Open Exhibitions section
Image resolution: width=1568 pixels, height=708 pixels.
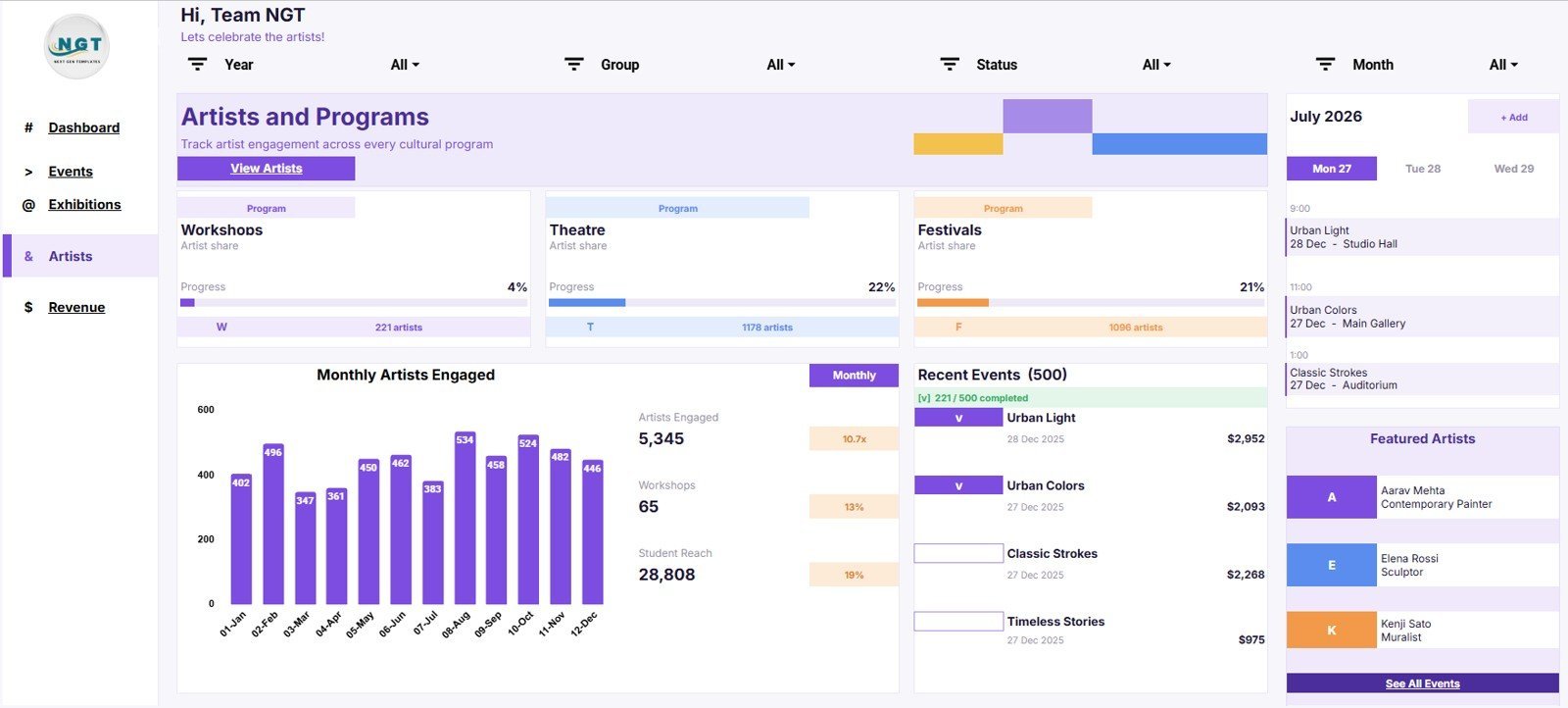click(x=84, y=205)
